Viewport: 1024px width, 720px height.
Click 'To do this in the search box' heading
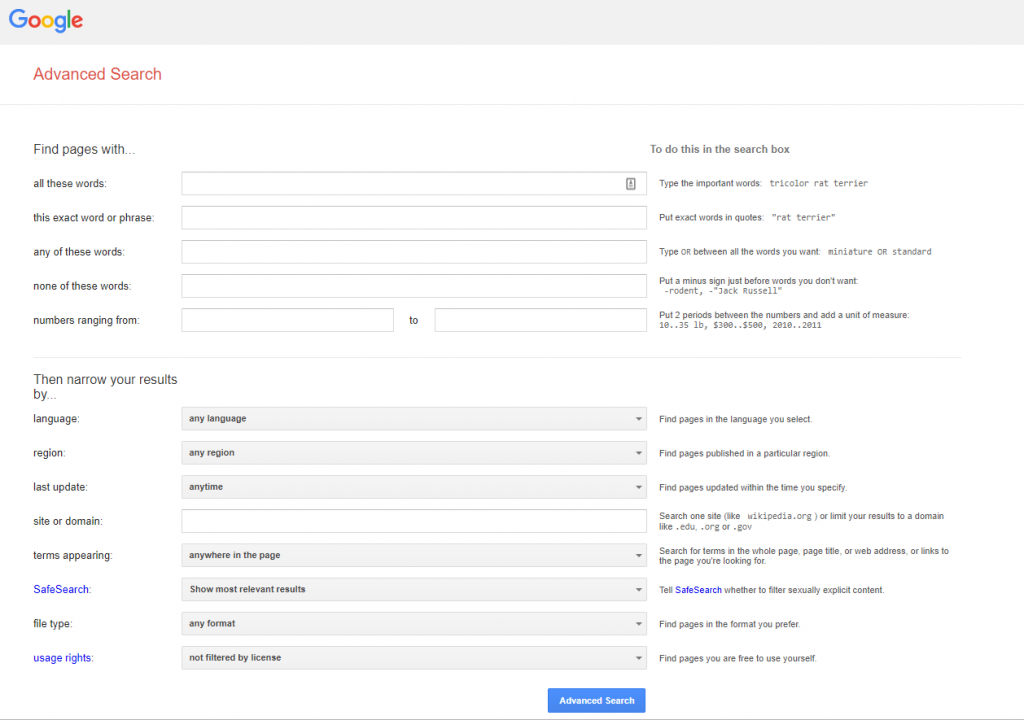(x=720, y=149)
